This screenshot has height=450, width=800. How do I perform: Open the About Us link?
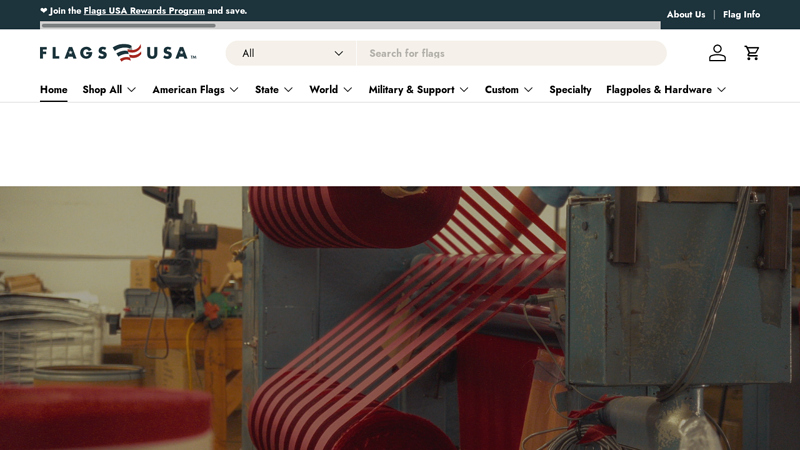point(686,14)
